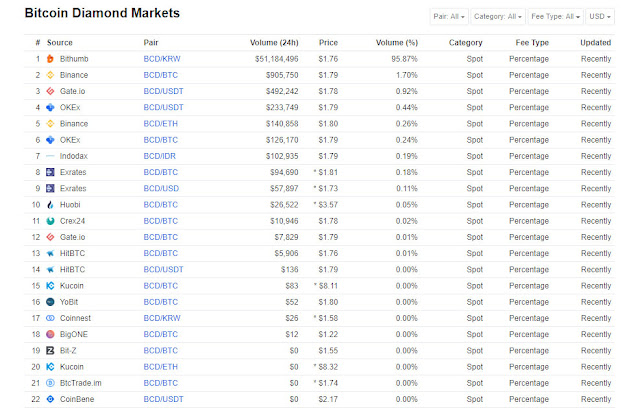Click the CoinBene exchange icon
Screen dimensions: 640x413
[x=50, y=399]
